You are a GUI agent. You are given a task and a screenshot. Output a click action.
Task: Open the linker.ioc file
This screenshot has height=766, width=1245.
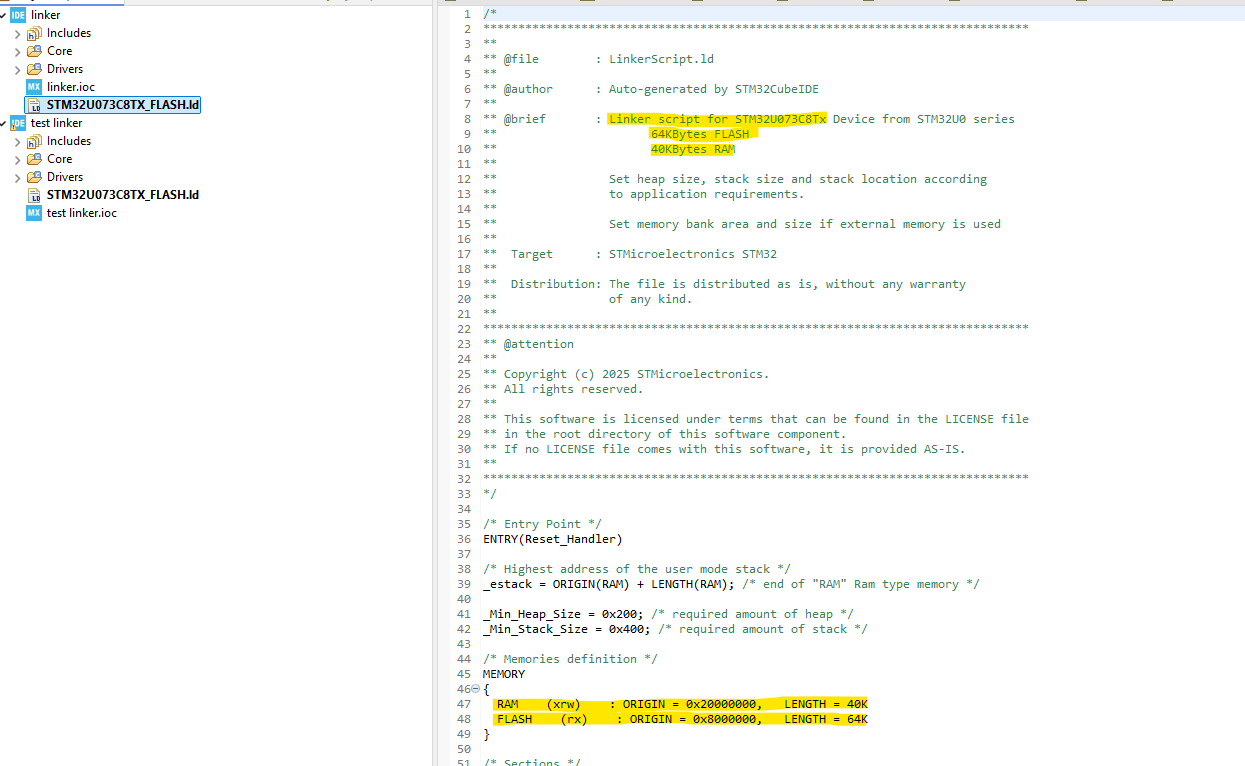tap(70, 86)
